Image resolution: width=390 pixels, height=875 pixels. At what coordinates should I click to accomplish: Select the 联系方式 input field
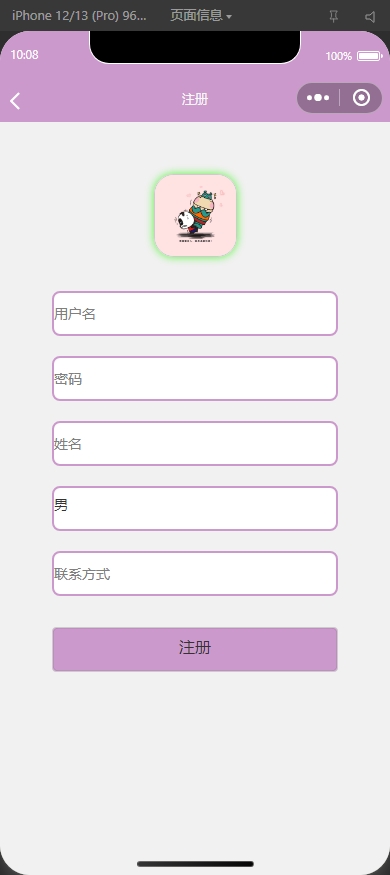point(195,574)
